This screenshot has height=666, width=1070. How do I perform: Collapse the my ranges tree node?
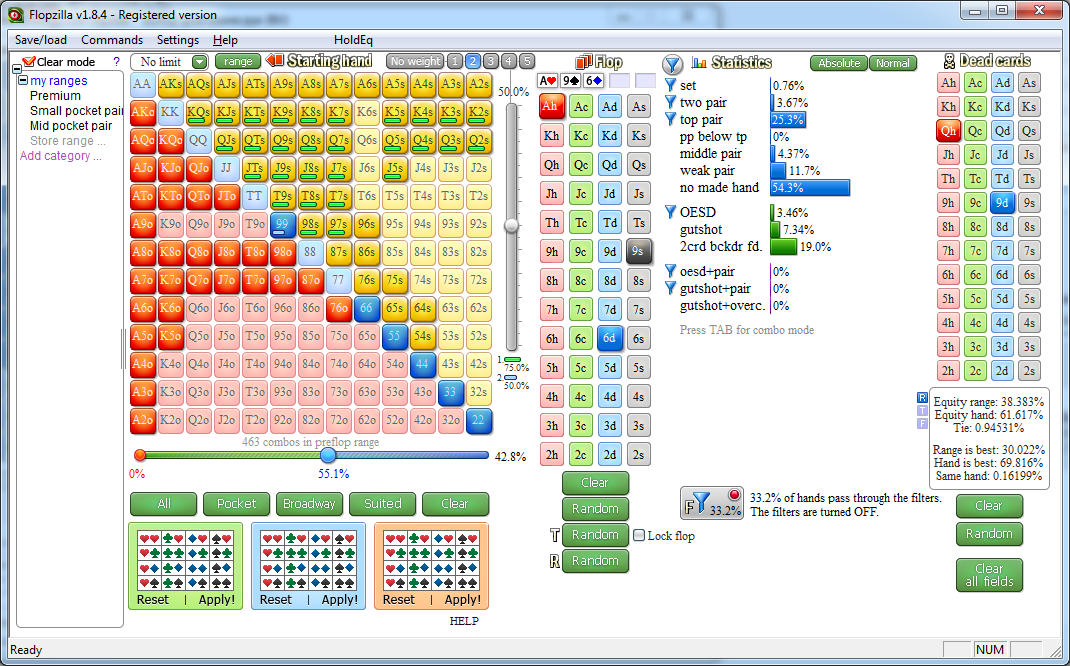coord(23,81)
